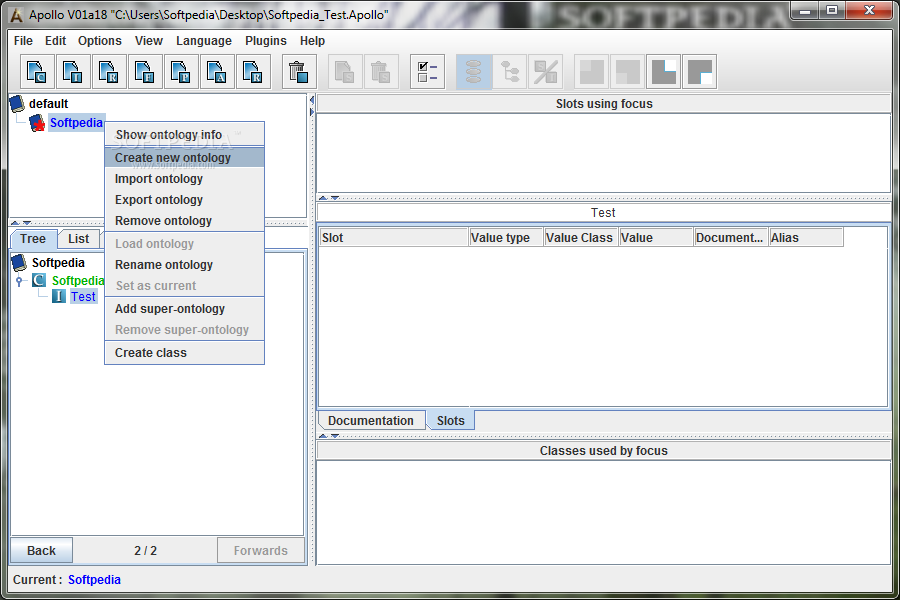The height and width of the screenshot is (600, 900).
Task: Choose 'Add super-ontology' menu entry
Action: tap(184, 309)
